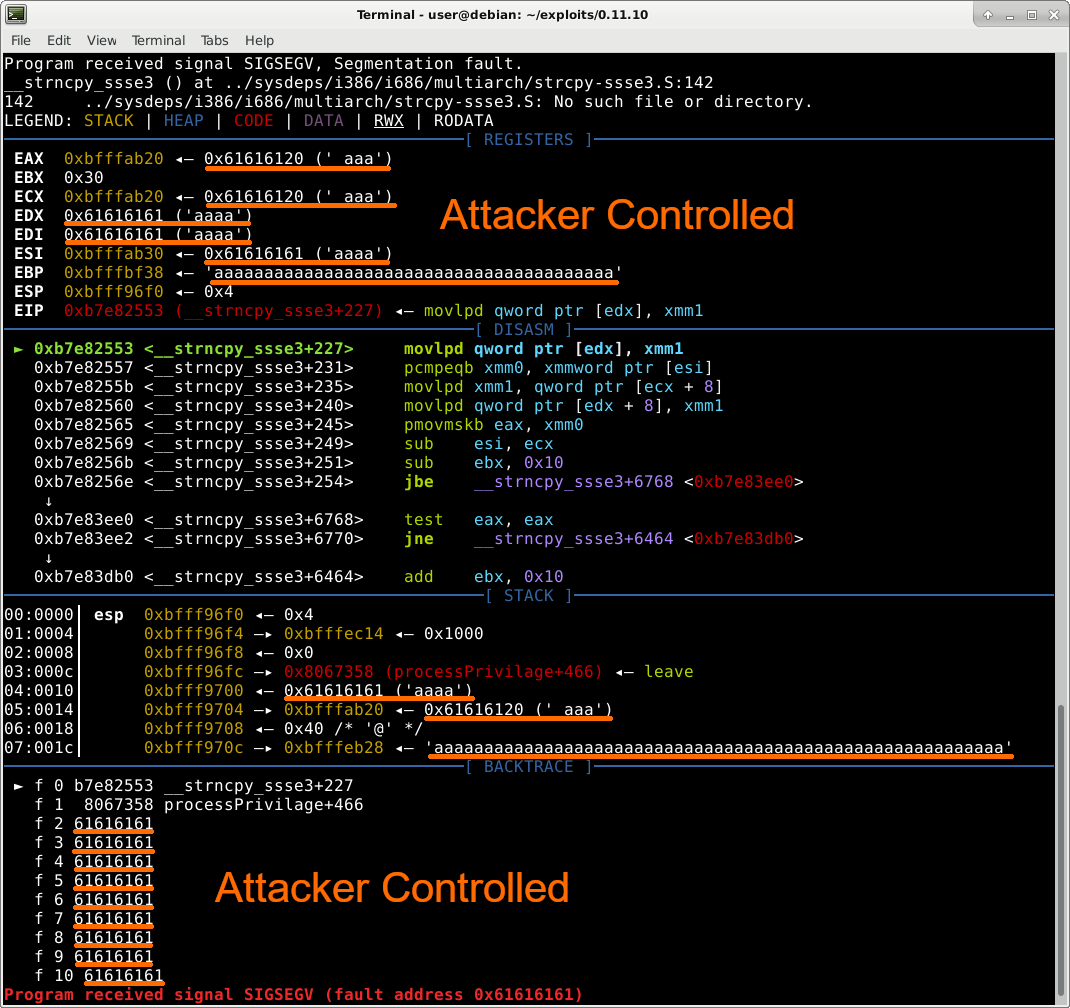Open the Terminal menu
Screen dimensions: 1070x1008
point(158,40)
